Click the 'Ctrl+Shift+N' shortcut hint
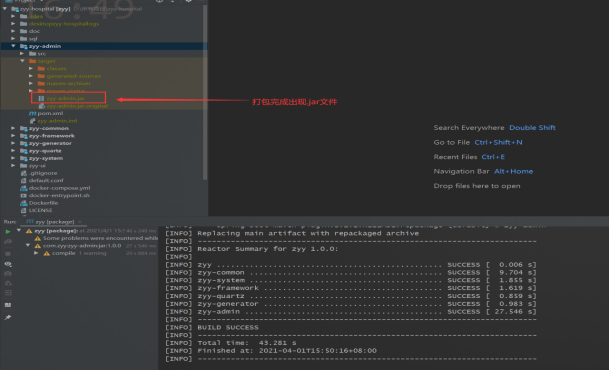This screenshot has height=370, width=610. [498, 142]
